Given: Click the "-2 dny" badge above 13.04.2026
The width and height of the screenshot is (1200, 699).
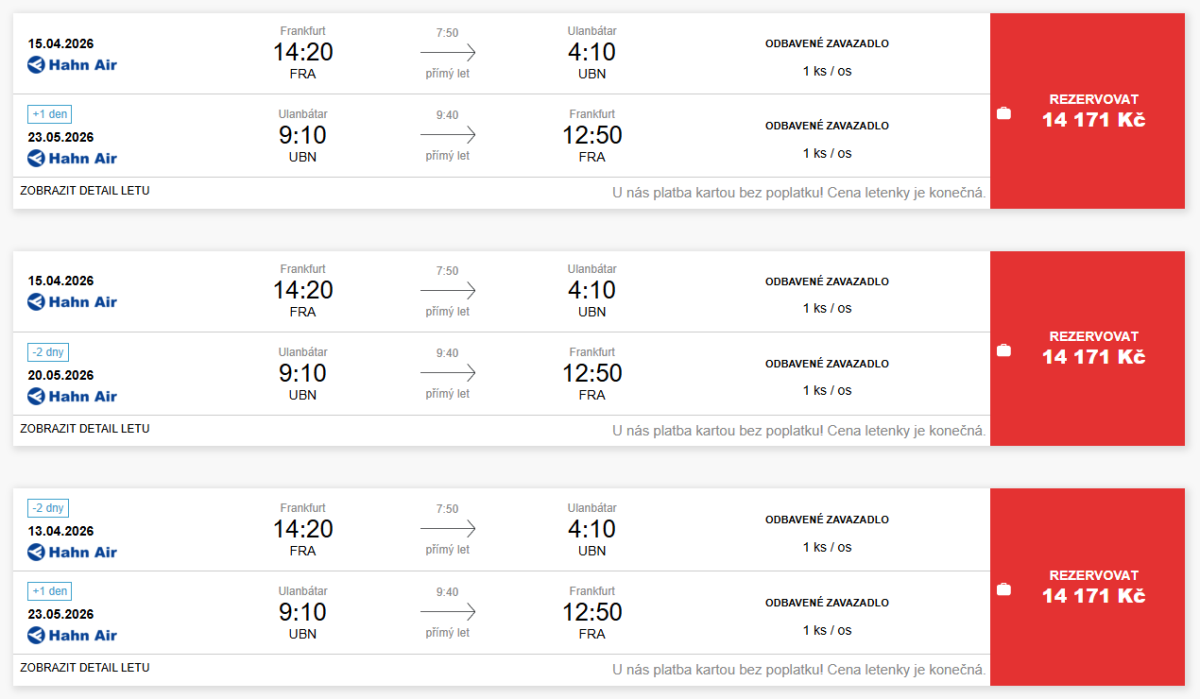Looking at the screenshot, I should 48,508.
